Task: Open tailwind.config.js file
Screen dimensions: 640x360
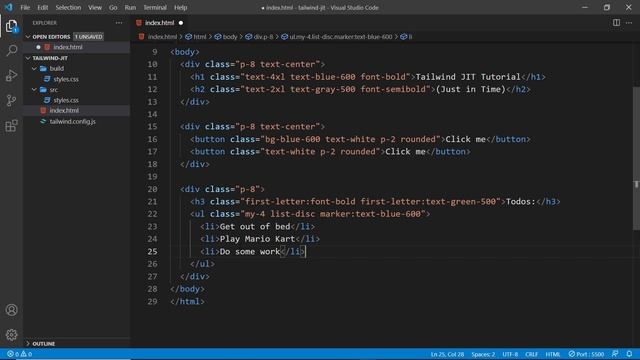Action: click(x=73, y=121)
